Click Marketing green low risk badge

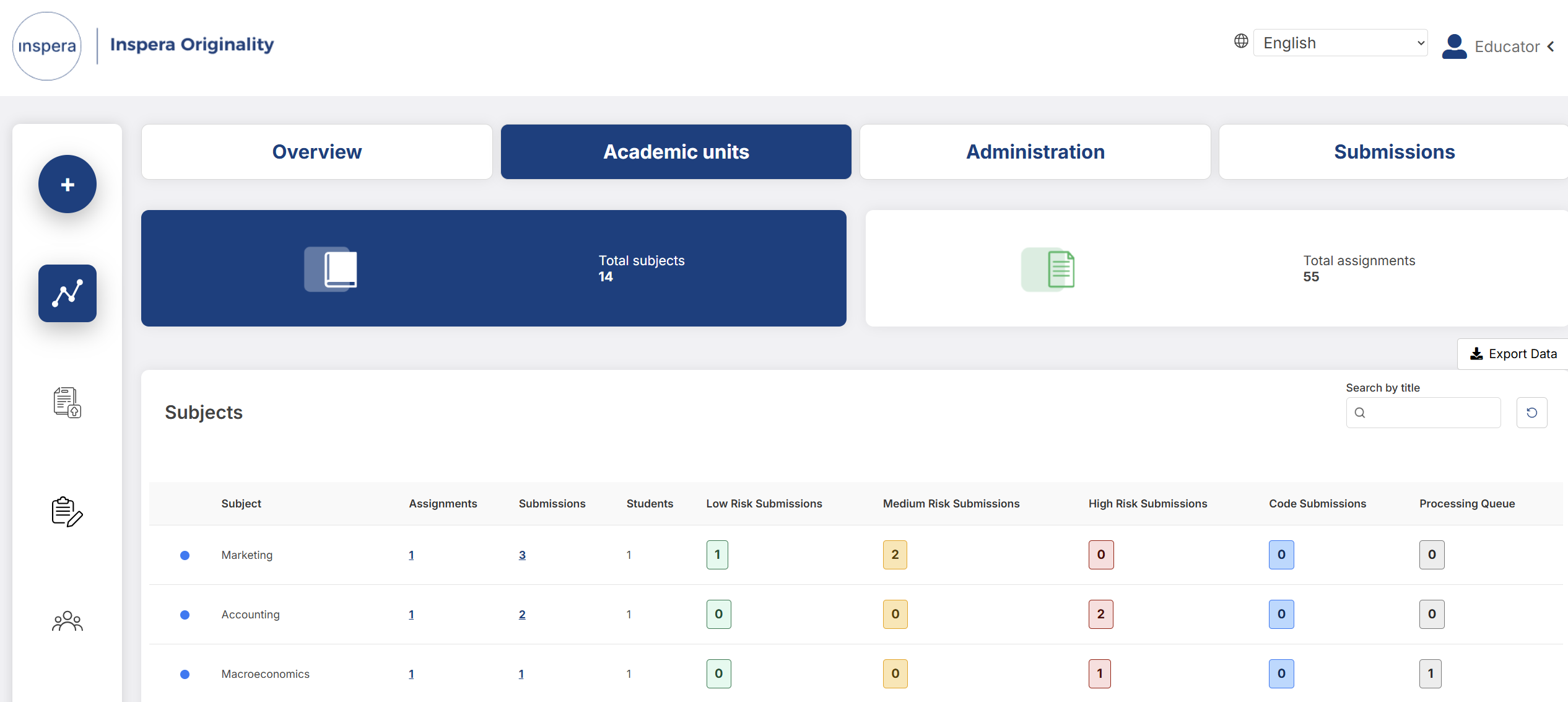pyautogui.click(x=717, y=555)
